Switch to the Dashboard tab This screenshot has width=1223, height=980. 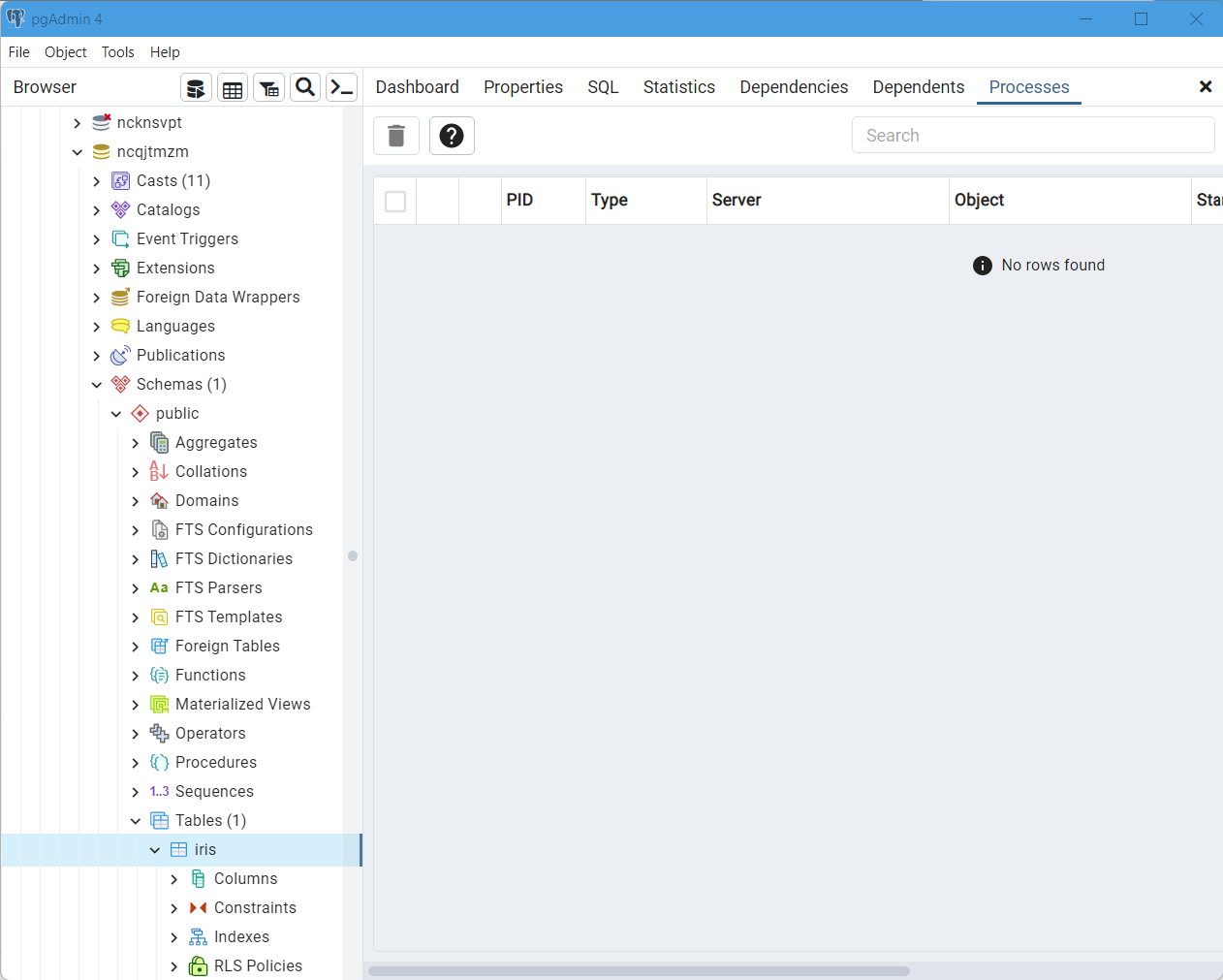(x=417, y=86)
